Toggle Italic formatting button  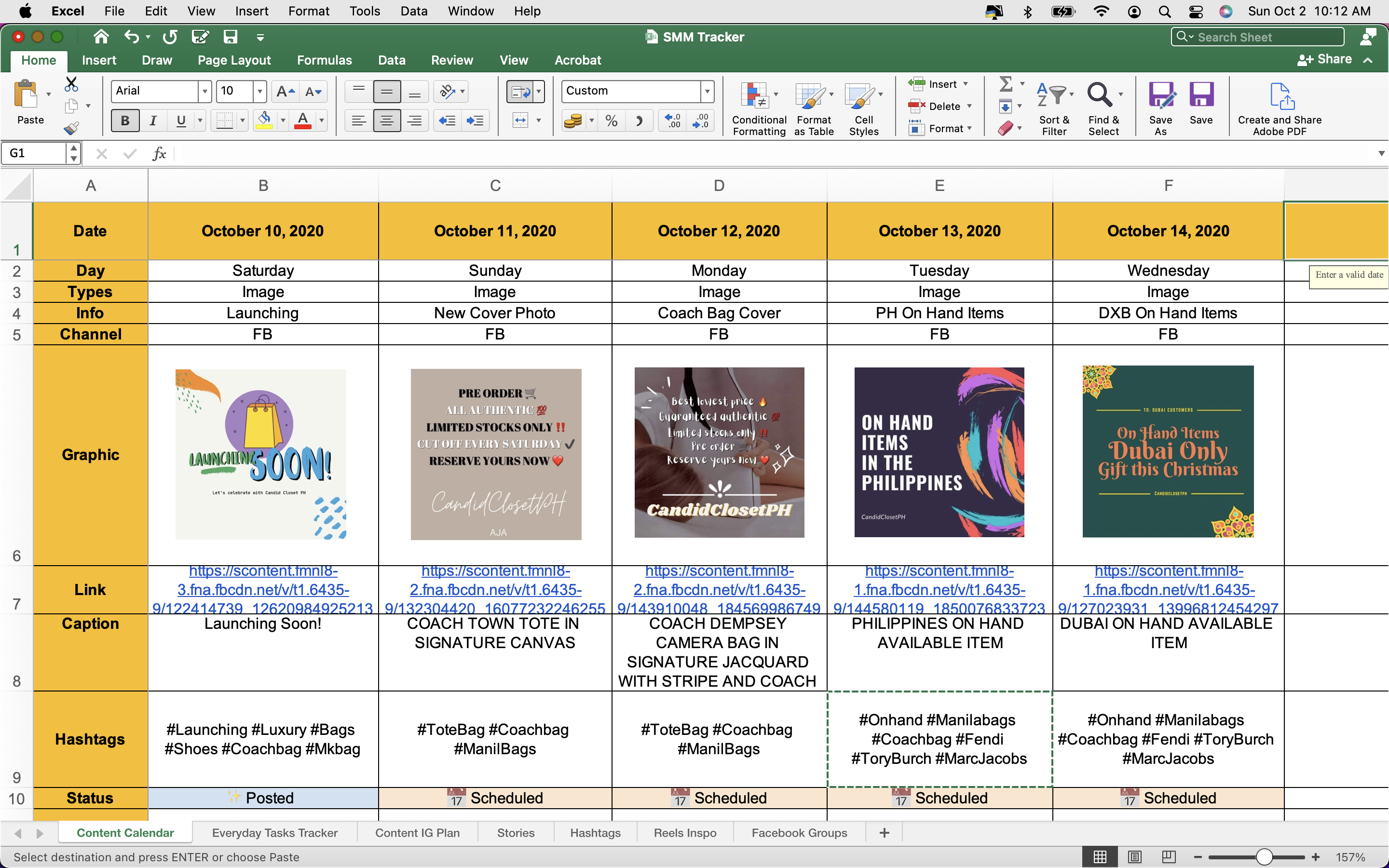[x=153, y=121]
